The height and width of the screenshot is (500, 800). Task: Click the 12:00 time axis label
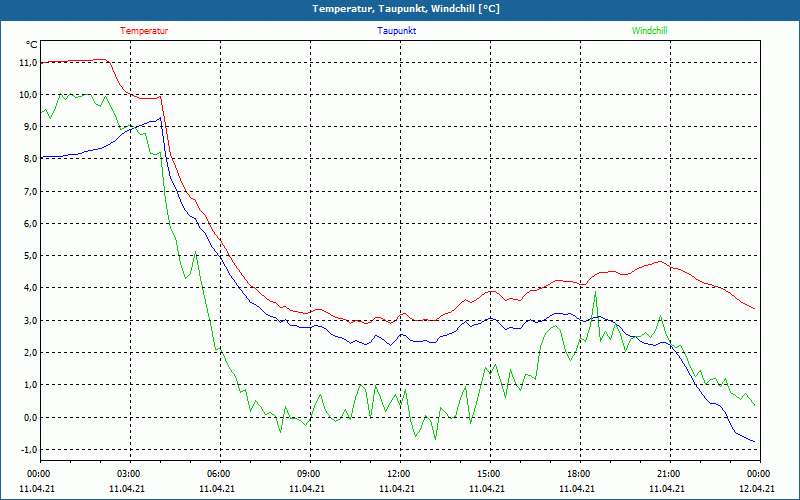click(x=398, y=473)
